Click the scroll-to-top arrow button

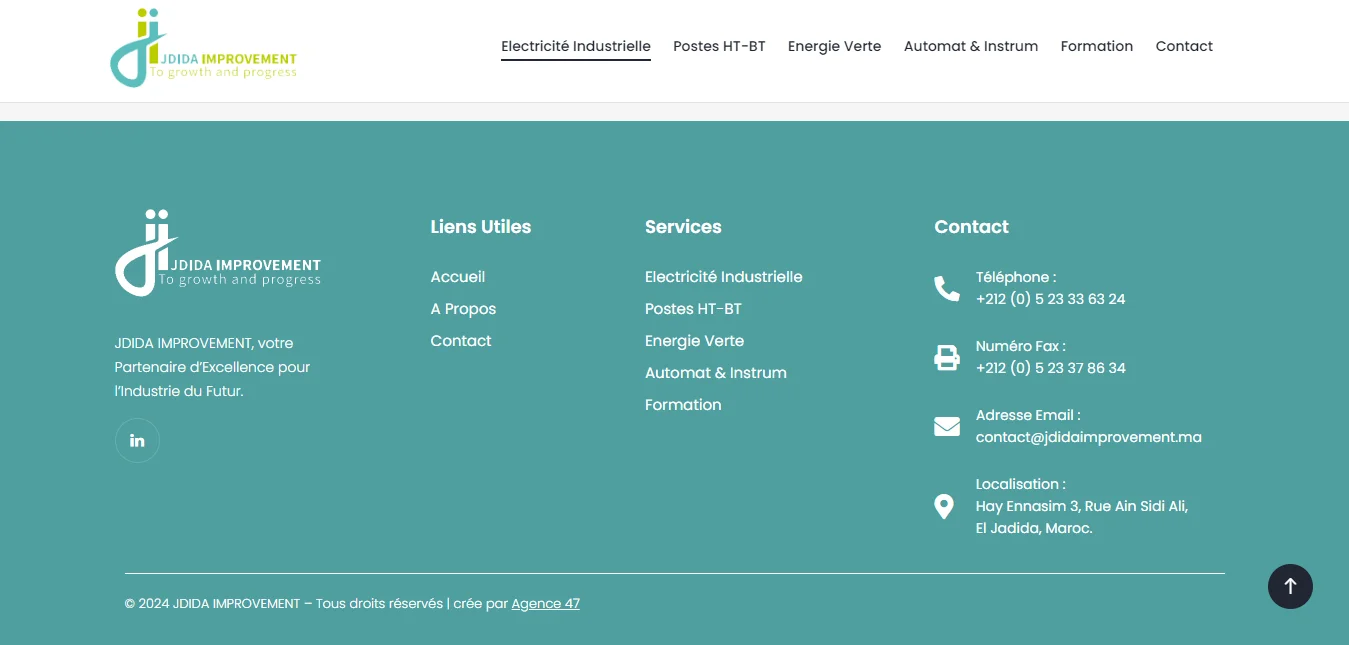pos(1290,586)
